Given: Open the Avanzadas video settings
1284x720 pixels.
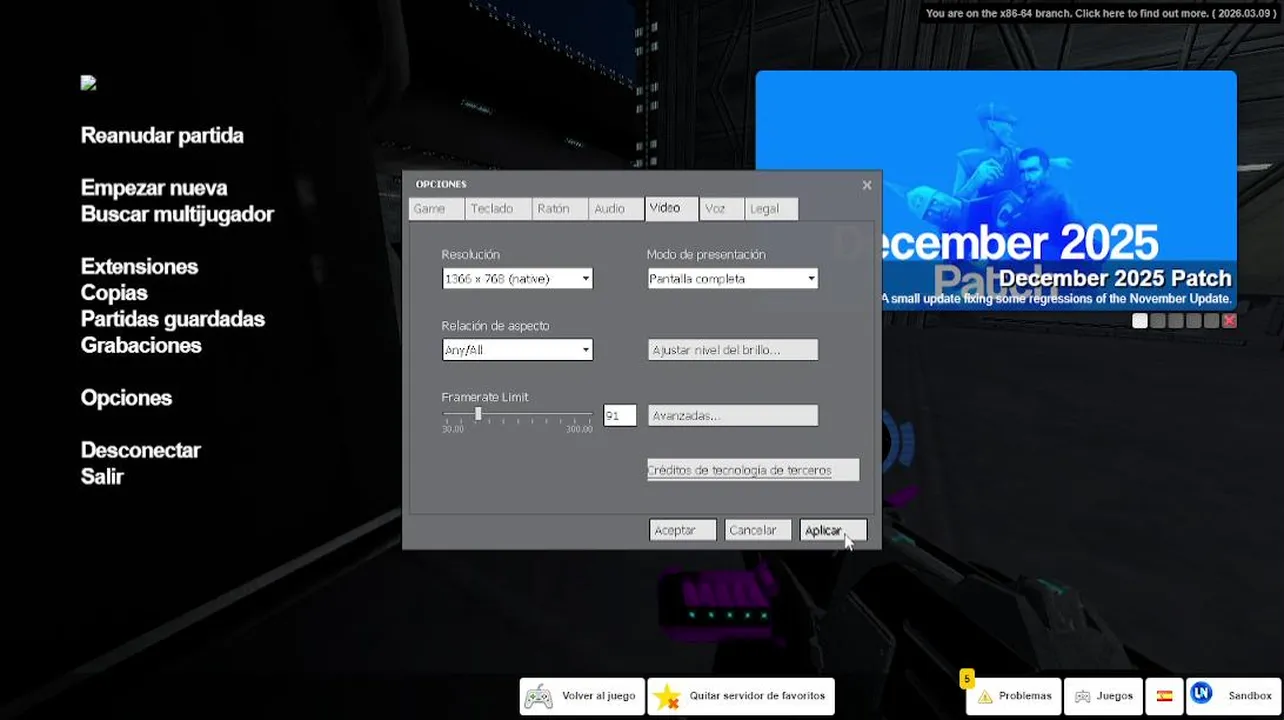Looking at the screenshot, I should [732, 415].
